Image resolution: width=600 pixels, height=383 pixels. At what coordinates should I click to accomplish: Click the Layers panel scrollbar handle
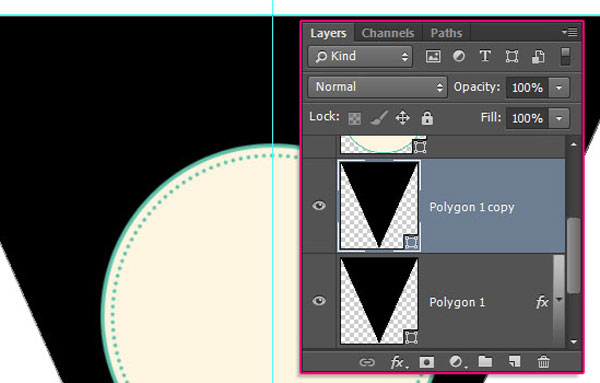(x=573, y=256)
